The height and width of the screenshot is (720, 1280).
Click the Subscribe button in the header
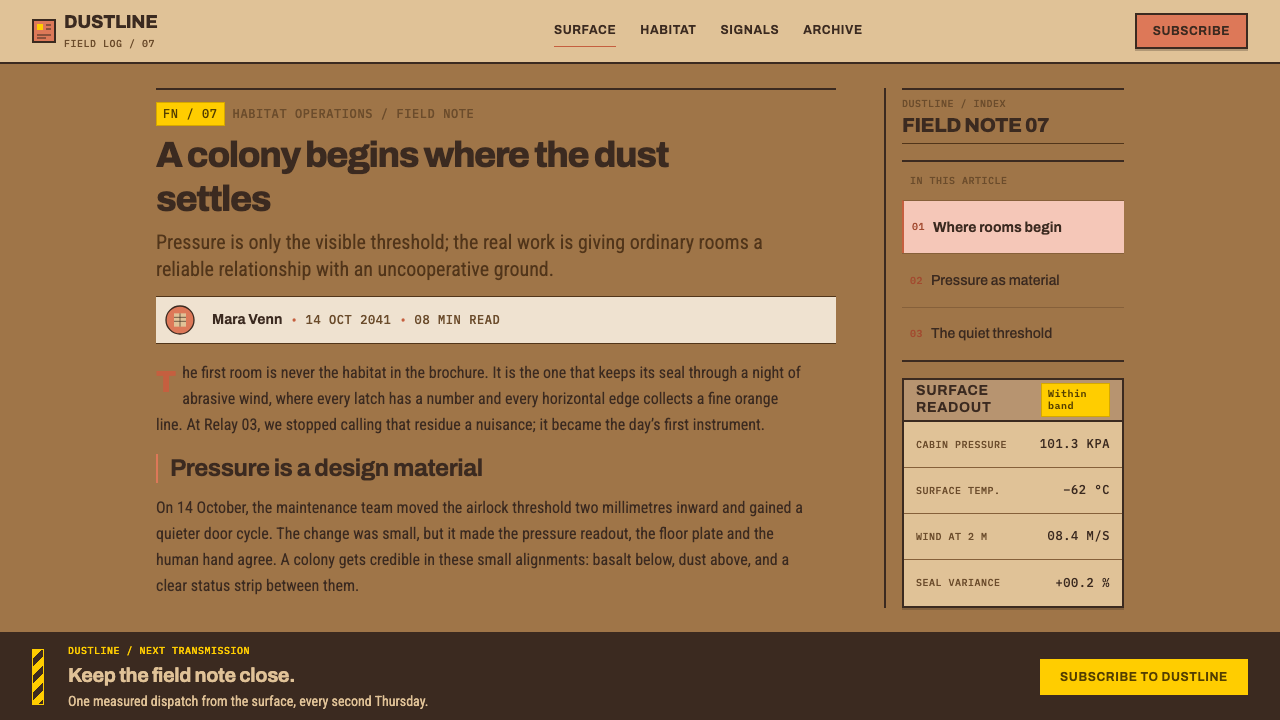pyautogui.click(x=1191, y=31)
